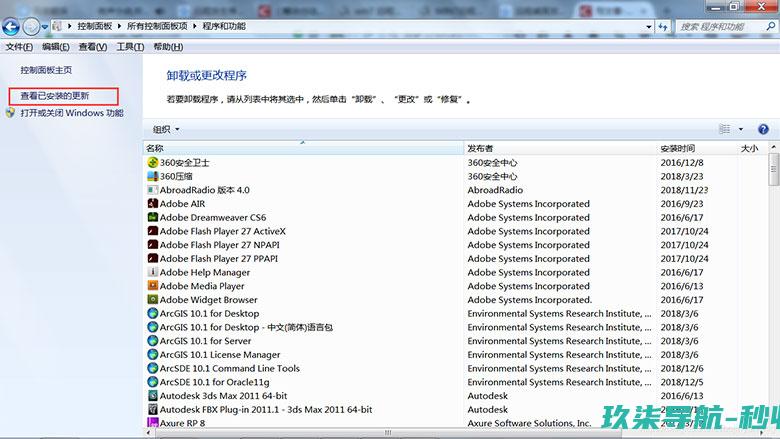Click horizontal scrollbar left arrow
Viewport: 780px width, 439px height.
tap(148, 433)
